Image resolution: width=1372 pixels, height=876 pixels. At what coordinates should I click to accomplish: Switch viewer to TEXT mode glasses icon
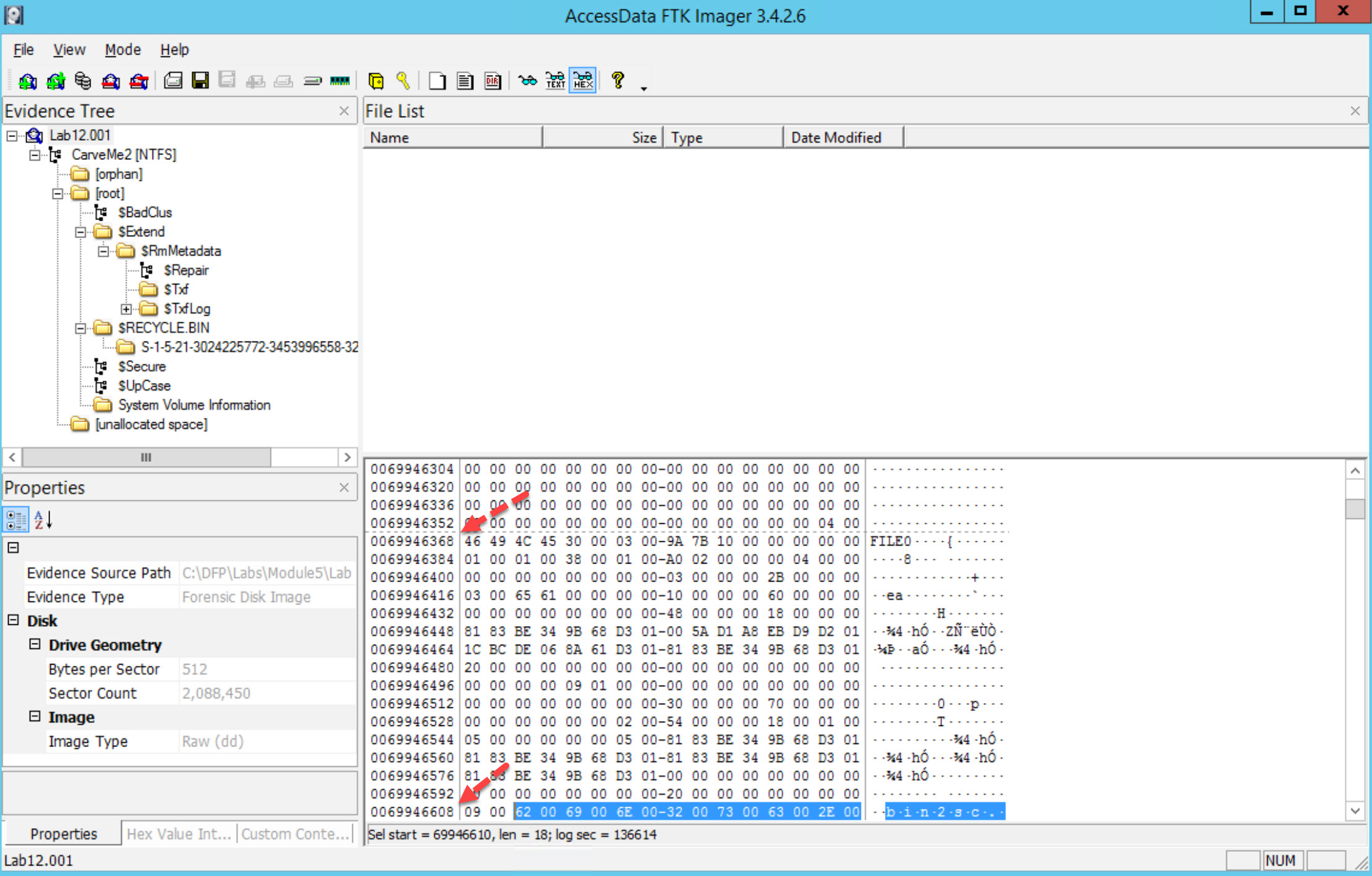pos(555,81)
